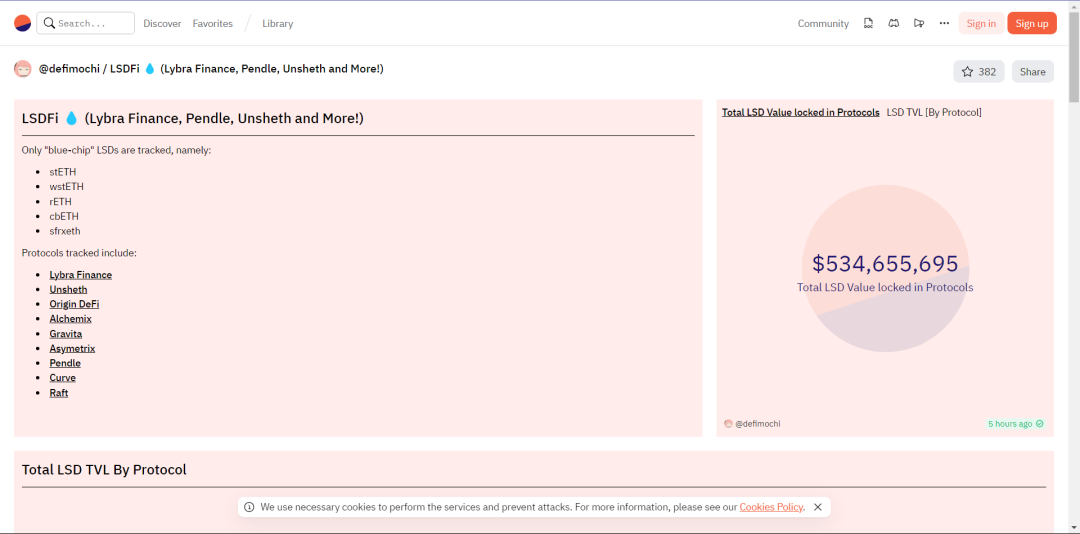This screenshot has height=534, width=1080.
Task: Open the Unsheth link
Action: (x=68, y=289)
